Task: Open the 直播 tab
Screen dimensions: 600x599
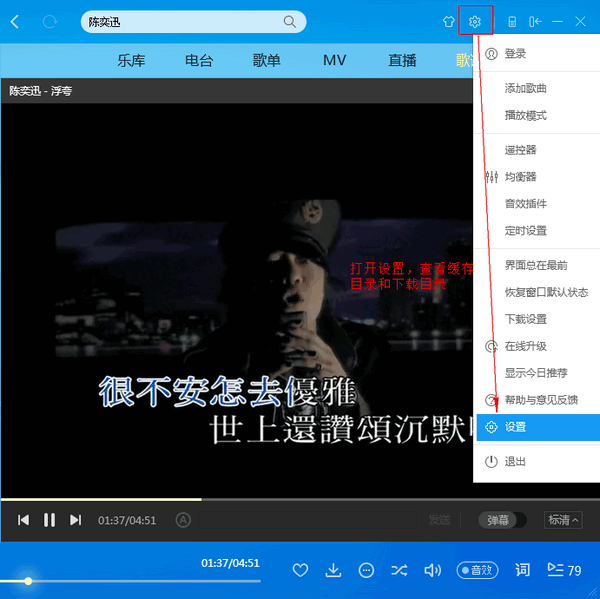Action: 402,60
